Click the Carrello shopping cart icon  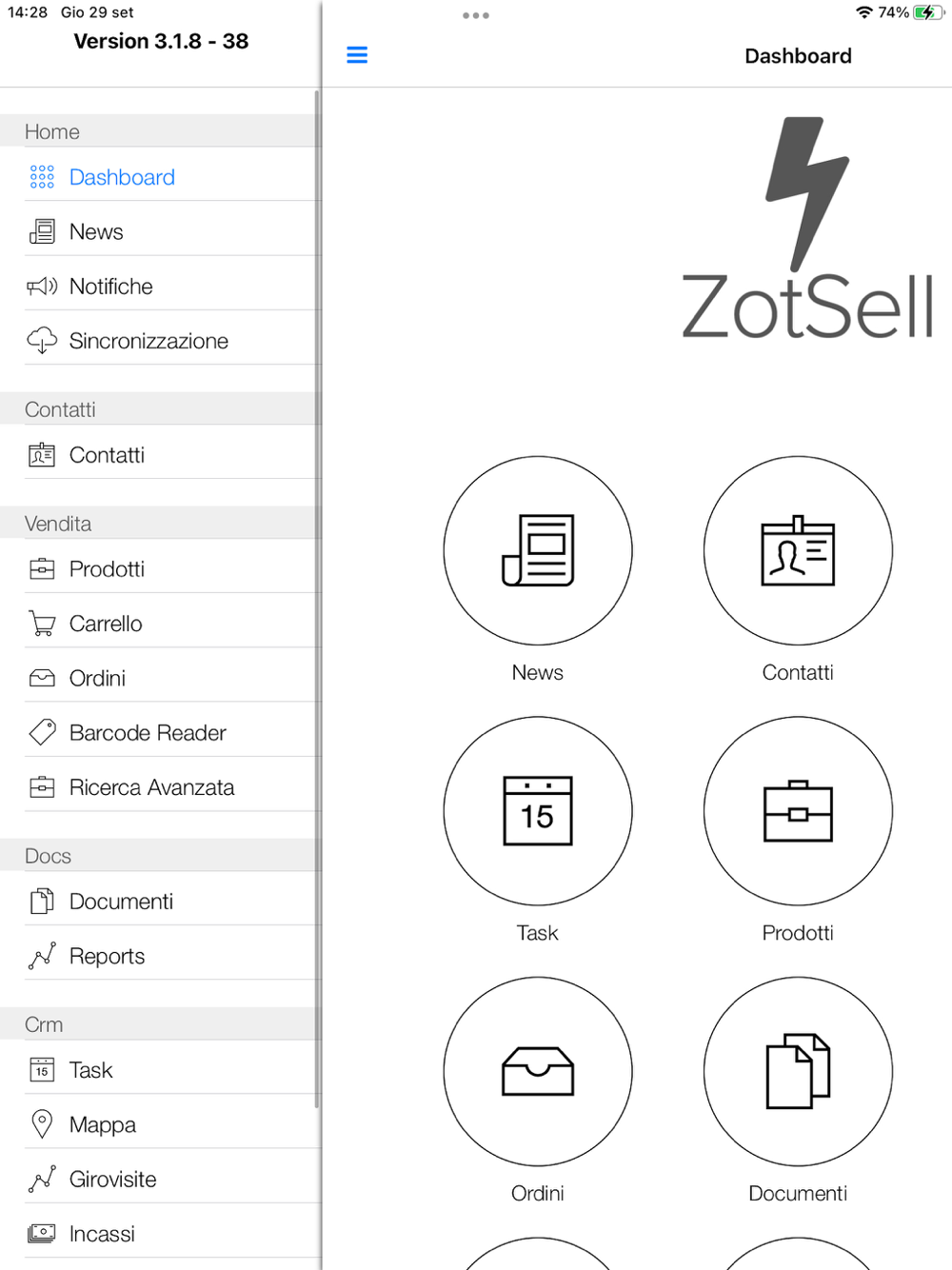[x=42, y=624]
